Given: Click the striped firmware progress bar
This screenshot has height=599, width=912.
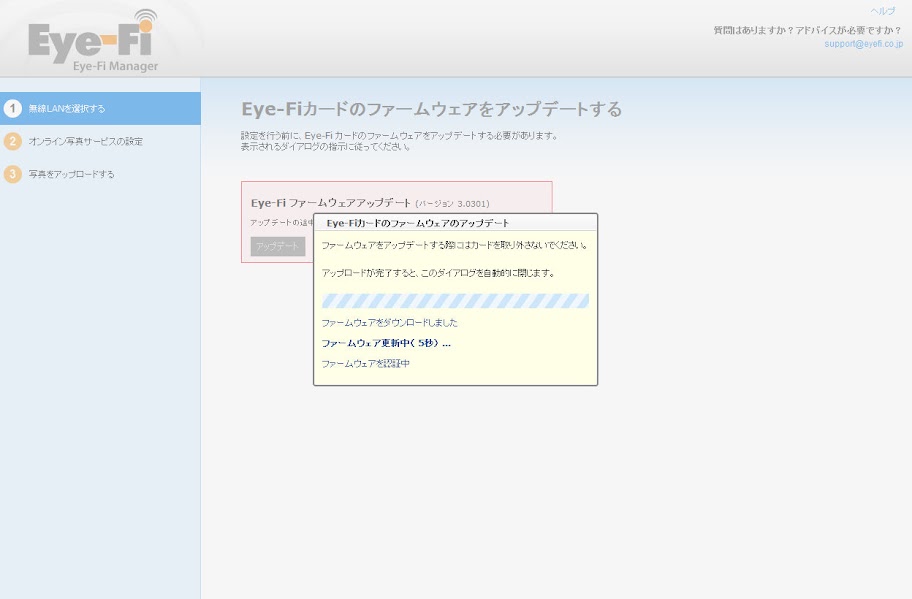Looking at the screenshot, I should [455, 300].
